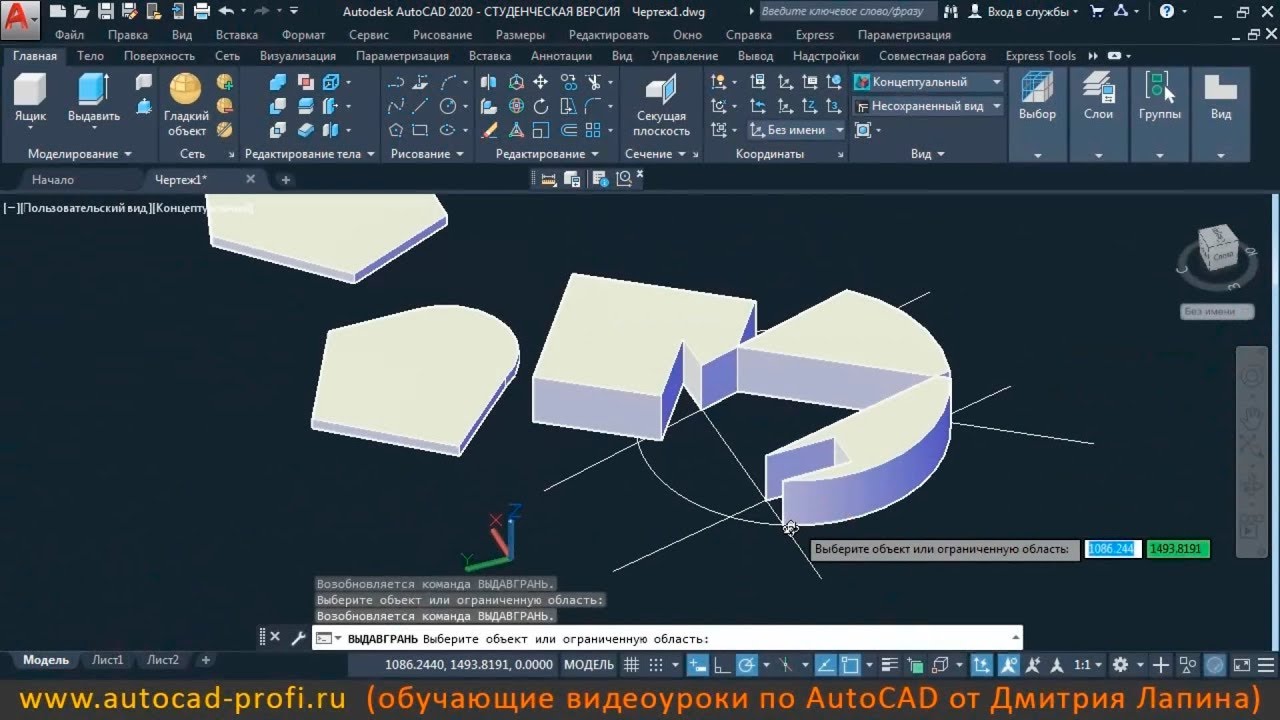The image size is (1280, 720).
Task: Expand the Редактирование panel
Action: 547,154
